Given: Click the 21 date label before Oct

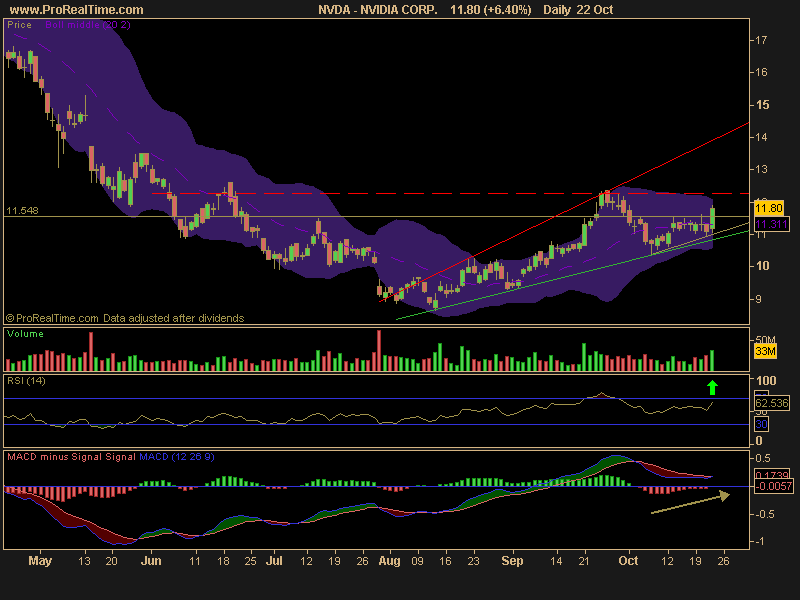Looking at the screenshot, I should 584,561.
